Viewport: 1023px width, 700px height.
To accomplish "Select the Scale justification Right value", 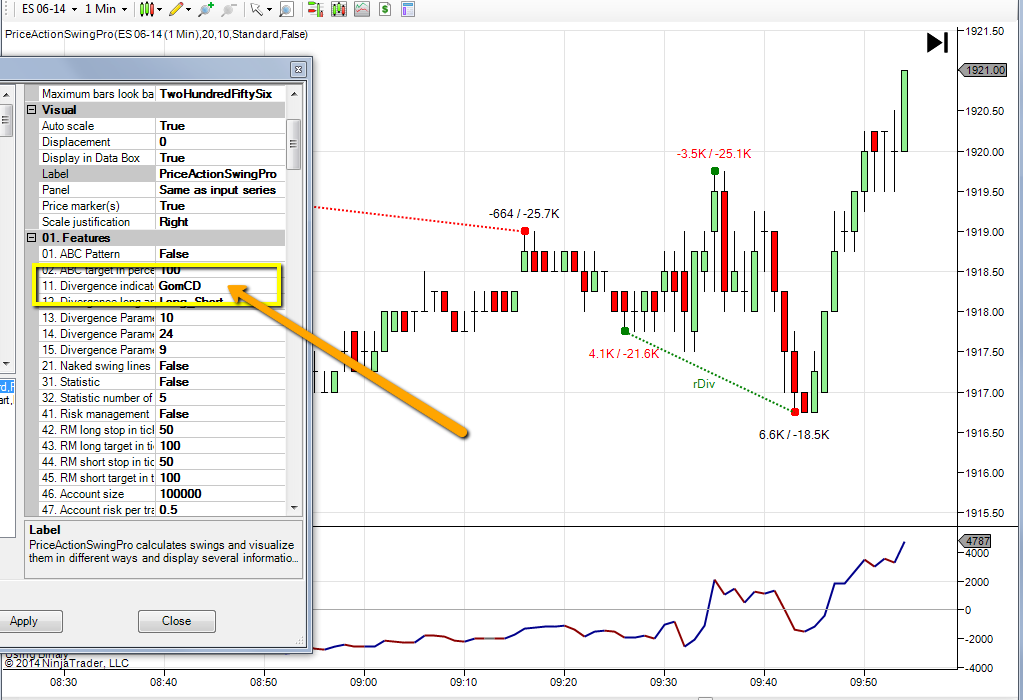I will [221, 222].
